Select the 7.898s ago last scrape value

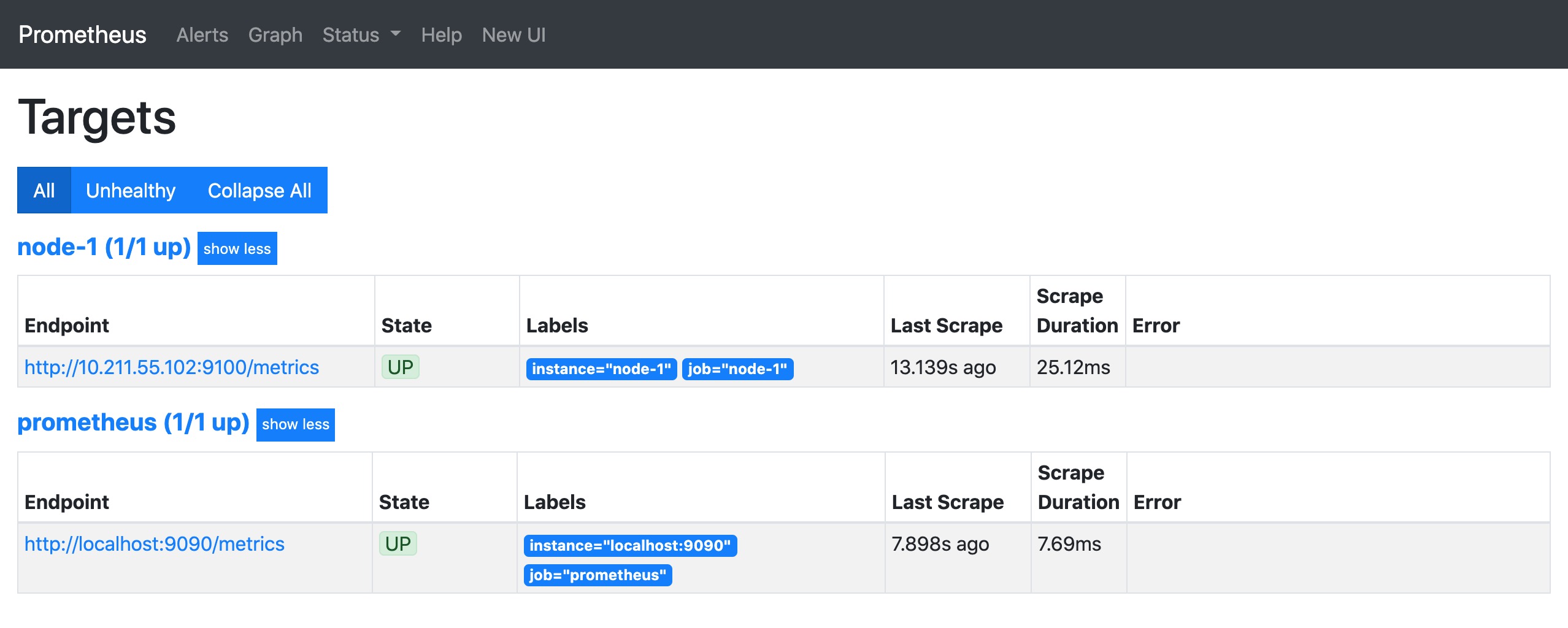click(940, 543)
